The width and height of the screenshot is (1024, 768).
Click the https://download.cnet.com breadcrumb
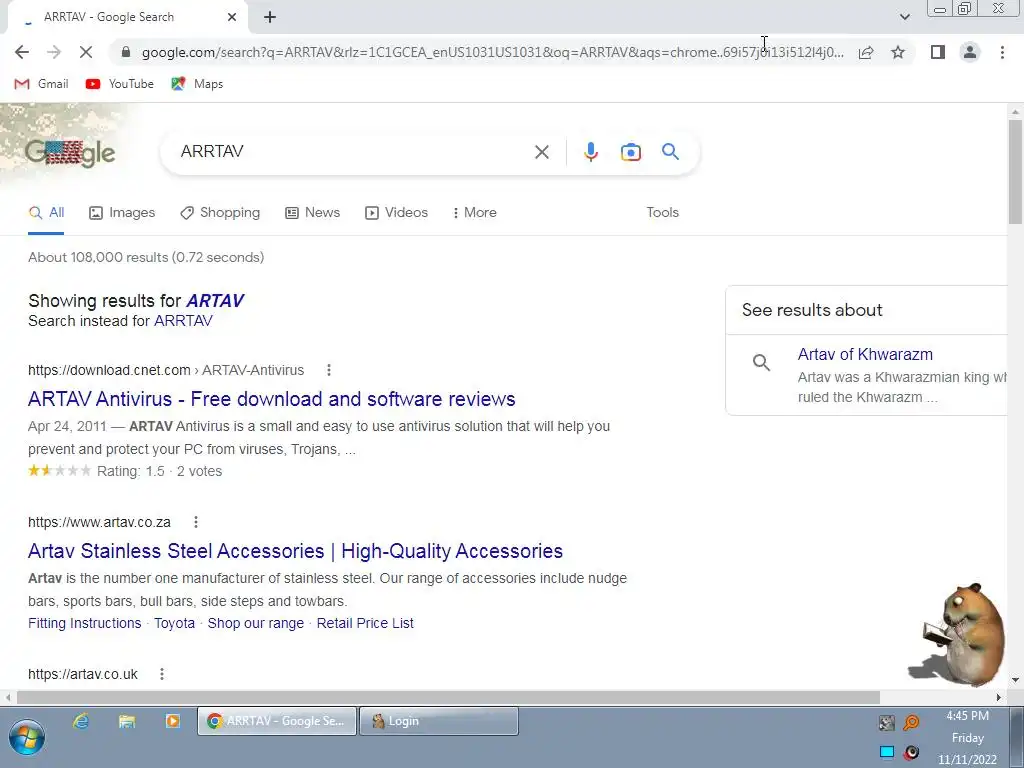(x=109, y=370)
